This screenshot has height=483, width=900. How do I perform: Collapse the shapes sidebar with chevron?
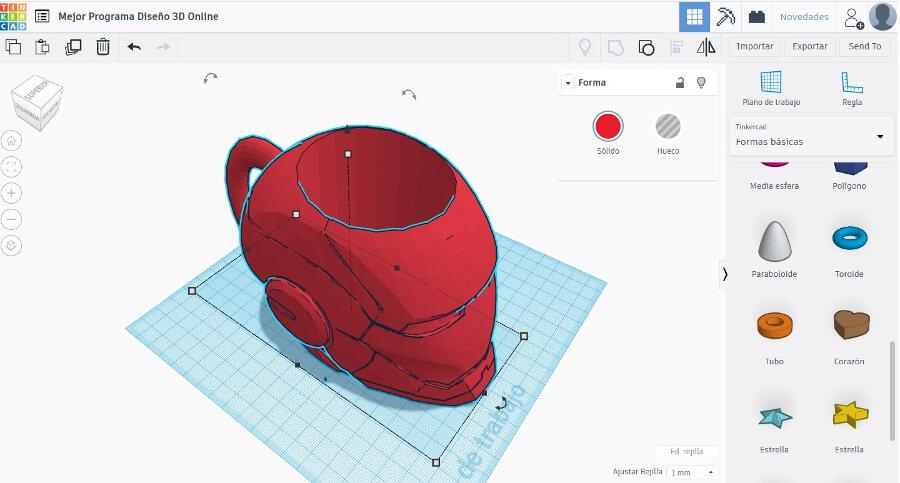click(725, 273)
